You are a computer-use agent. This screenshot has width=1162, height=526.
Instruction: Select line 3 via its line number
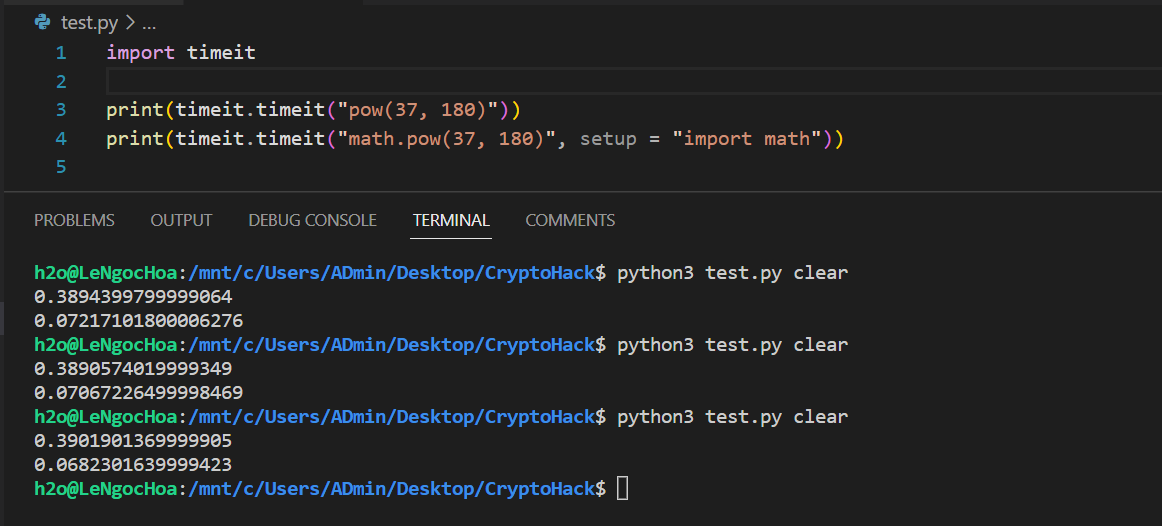pyautogui.click(x=61, y=110)
